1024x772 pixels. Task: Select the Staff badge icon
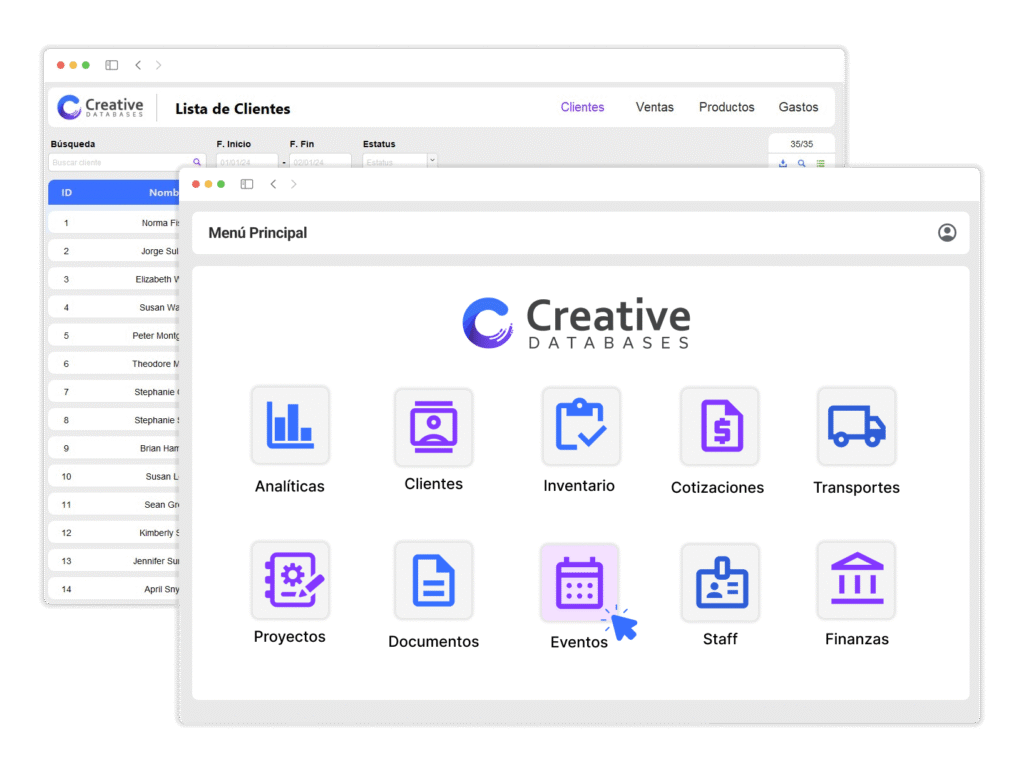720,582
